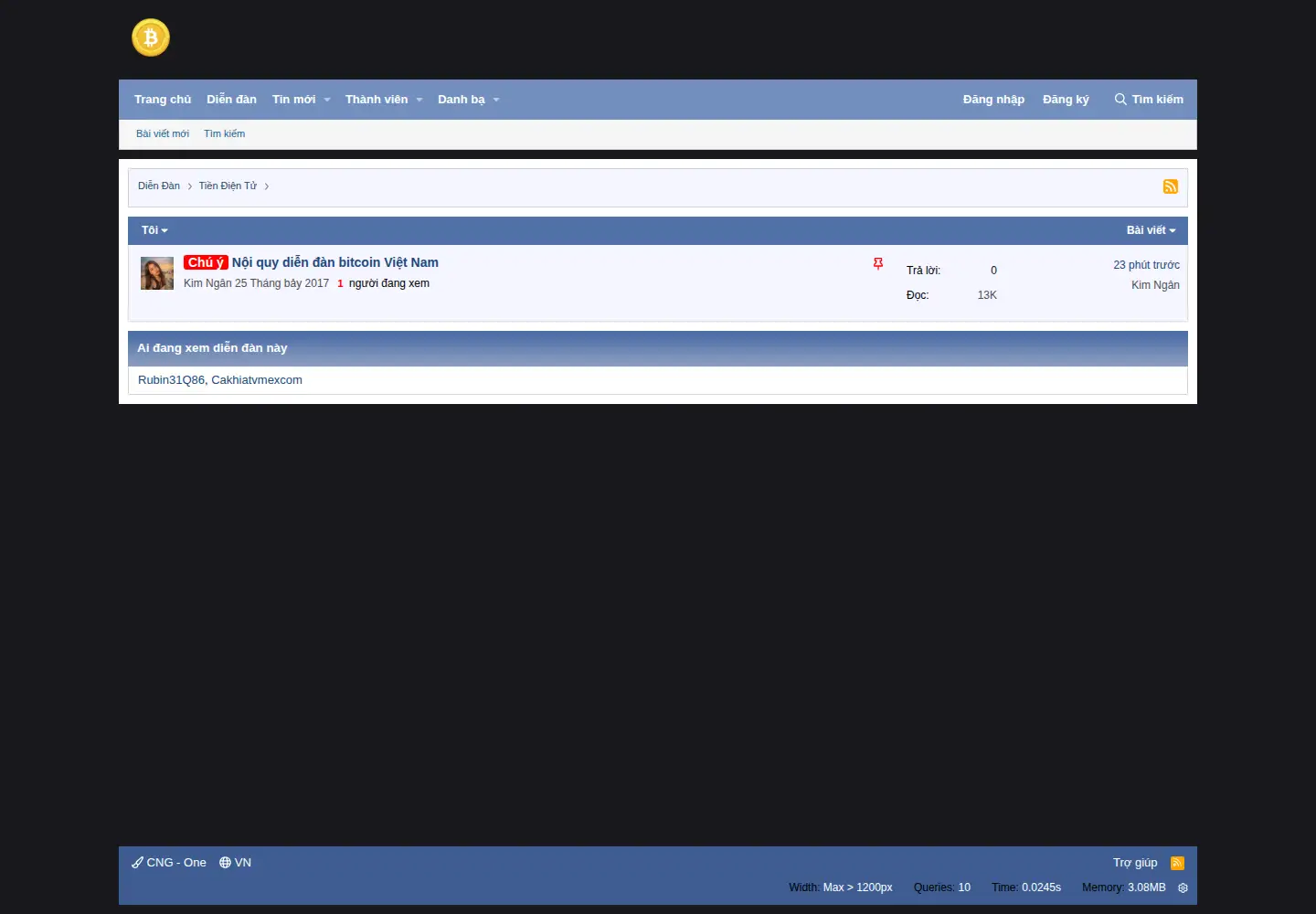1316x914 pixels.
Task: Open the footer RSS feed icon
Action: [1177, 863]
